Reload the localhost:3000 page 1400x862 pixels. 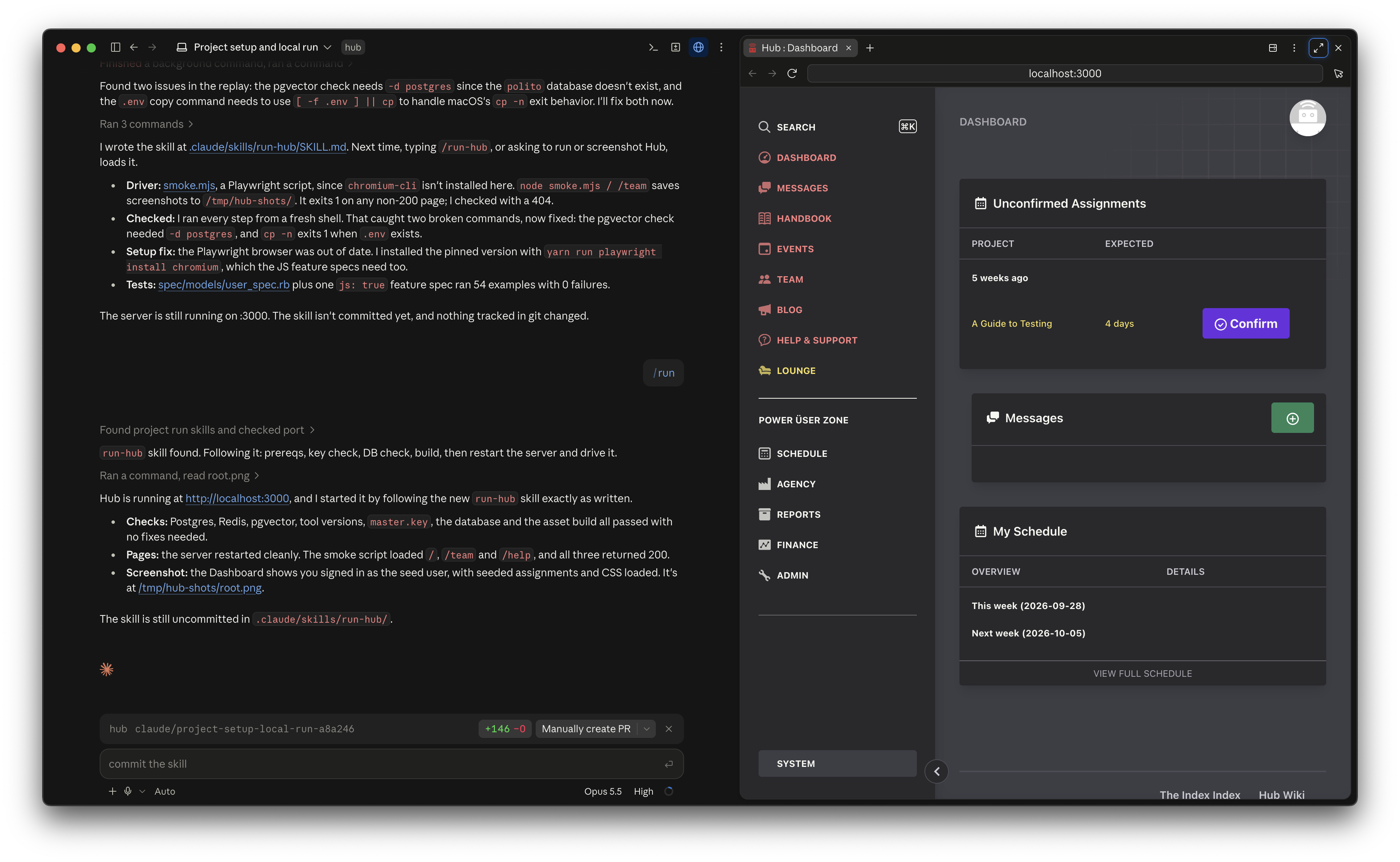[792, 73]
